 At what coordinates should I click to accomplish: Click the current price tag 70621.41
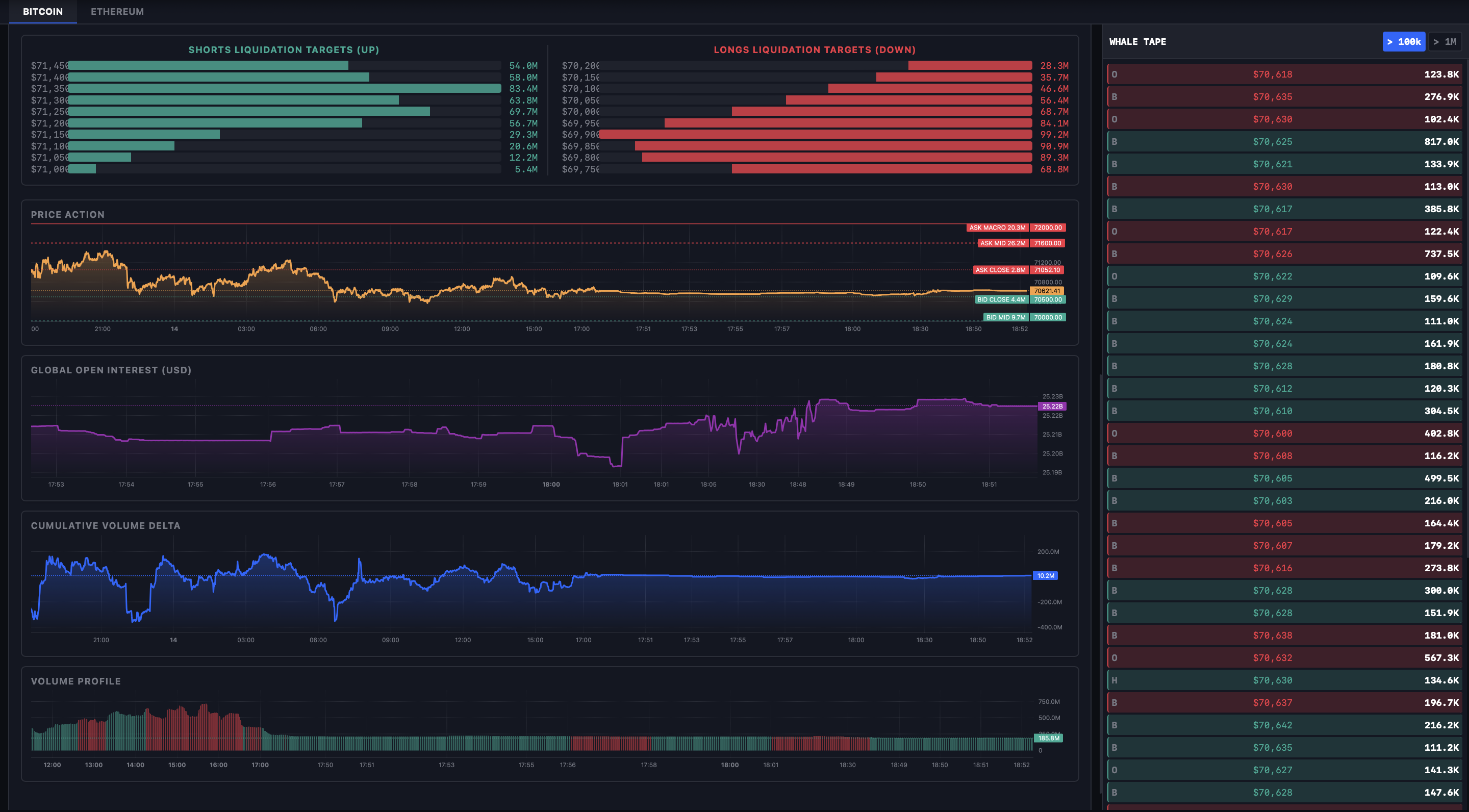tap(1047, 291)
